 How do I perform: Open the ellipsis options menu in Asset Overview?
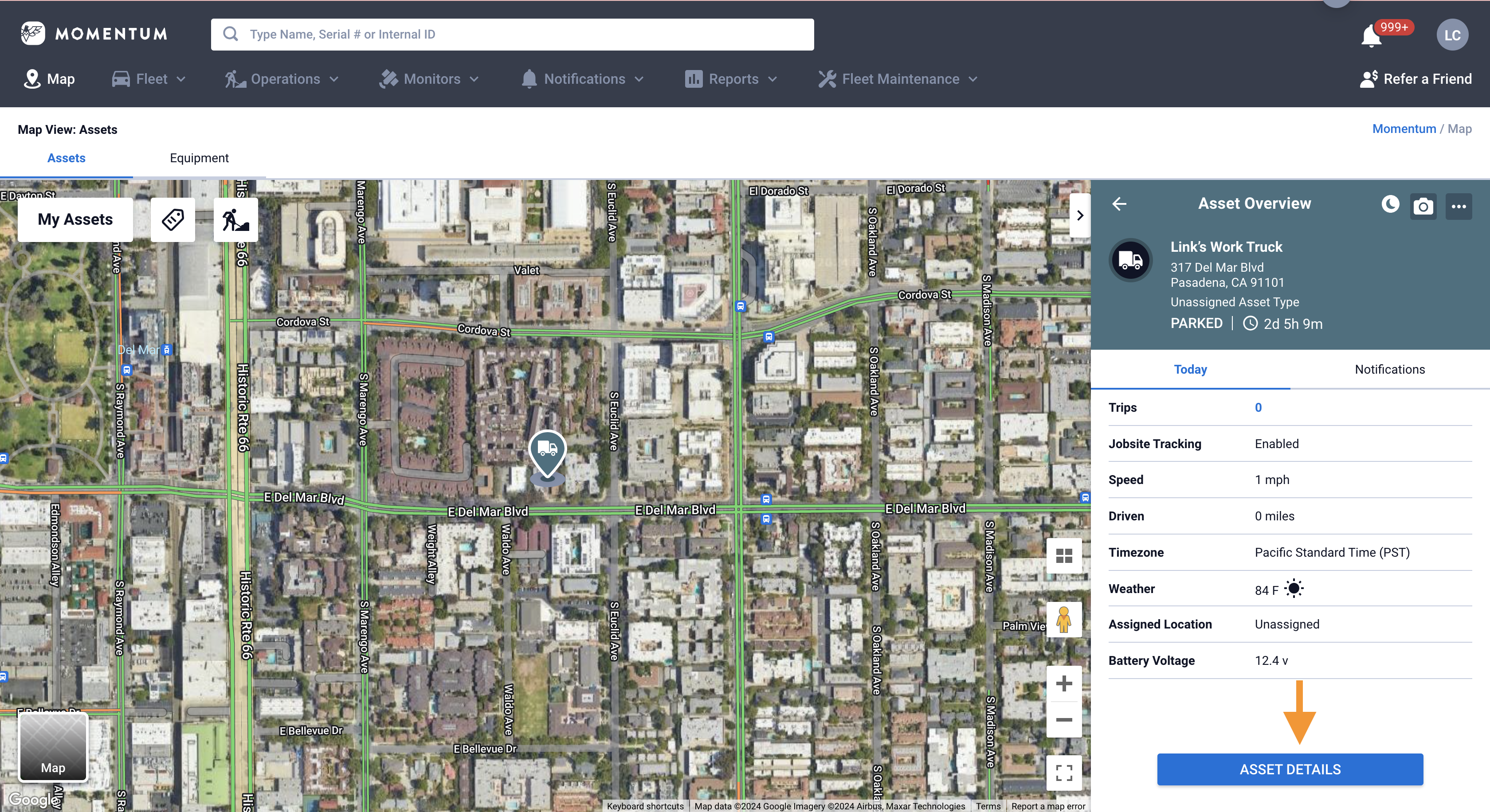[x=1459, y=206]
